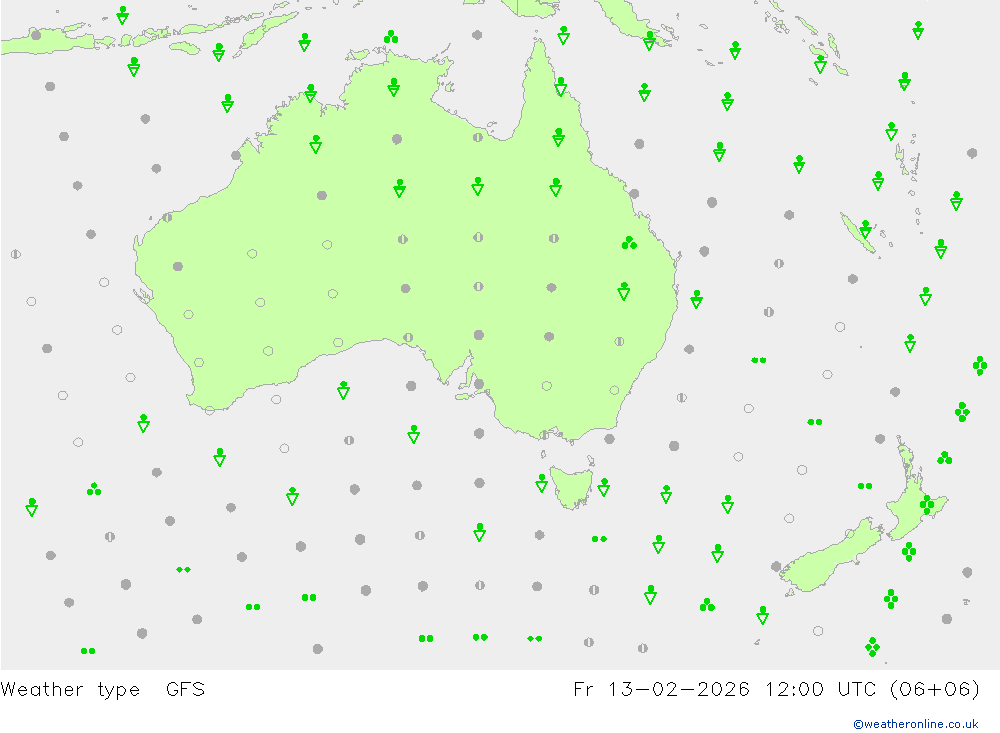Click the three-dot rain symbol on Queensland's east coast
Screen dimensions: 1000x733
tap(629, 243)
